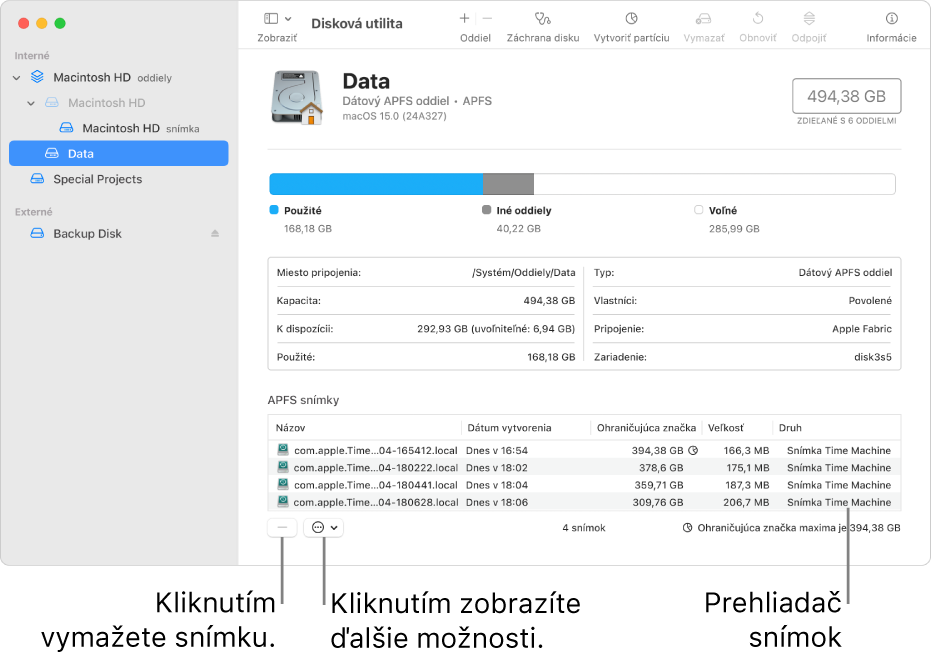This screenshot has height=662, width=931.
Task: Click the Vymazať erase icon
Action: click(x=704, y=18)
